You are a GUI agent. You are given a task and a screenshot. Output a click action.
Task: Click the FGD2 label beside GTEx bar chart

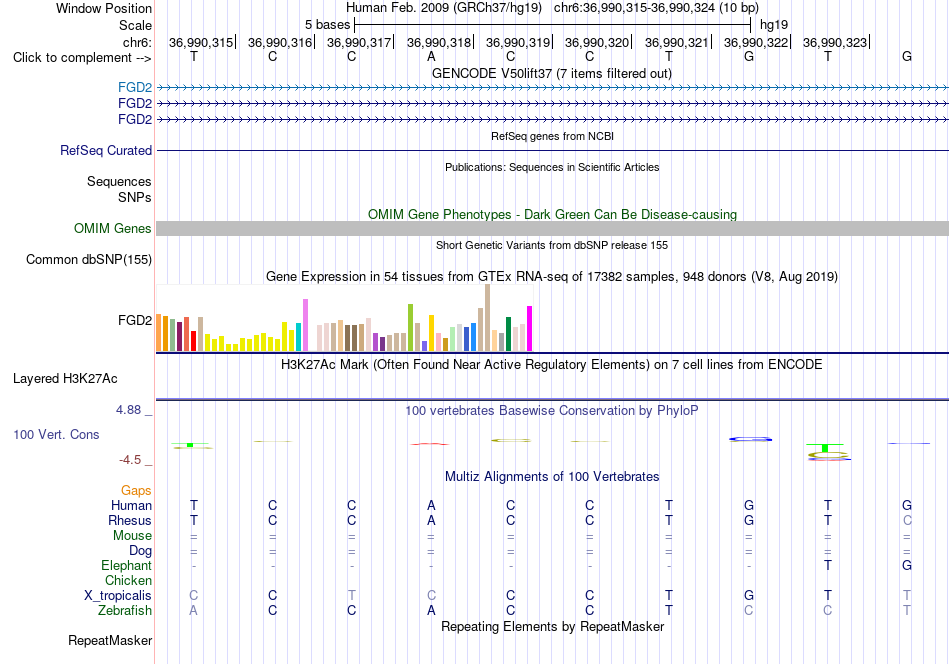click(x=135, y=320)
